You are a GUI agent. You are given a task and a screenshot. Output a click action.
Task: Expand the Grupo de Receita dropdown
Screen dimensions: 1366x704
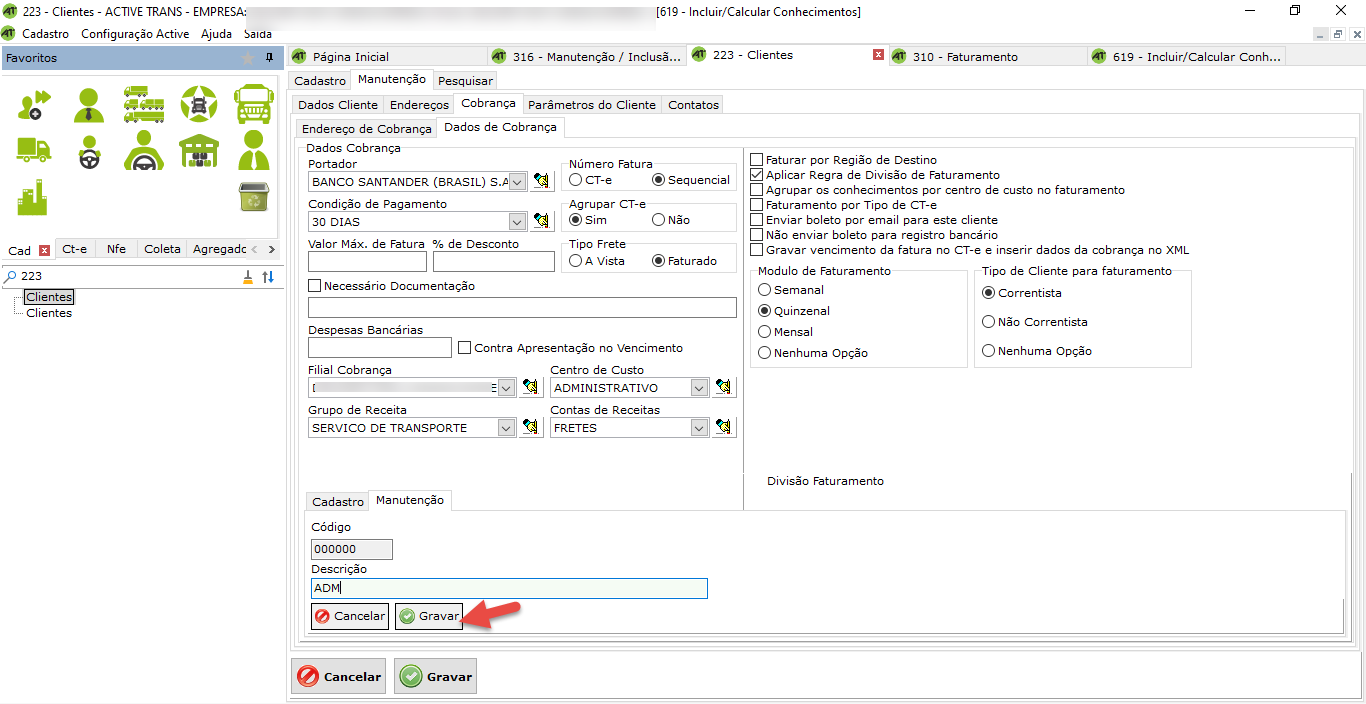click(x=505, y=428)
